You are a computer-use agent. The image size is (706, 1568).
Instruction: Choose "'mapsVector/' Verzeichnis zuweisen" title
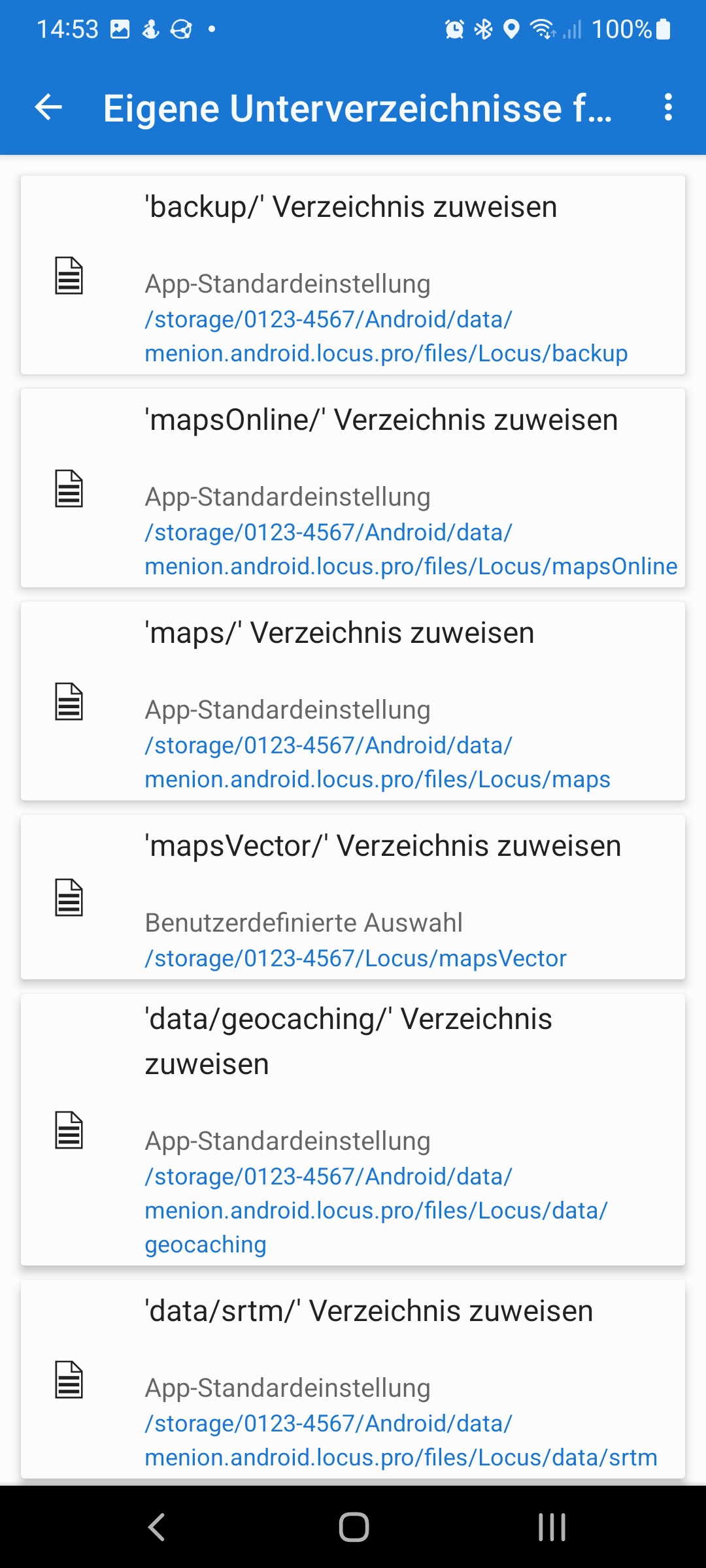pyautogui.click(x=382, y=846)
